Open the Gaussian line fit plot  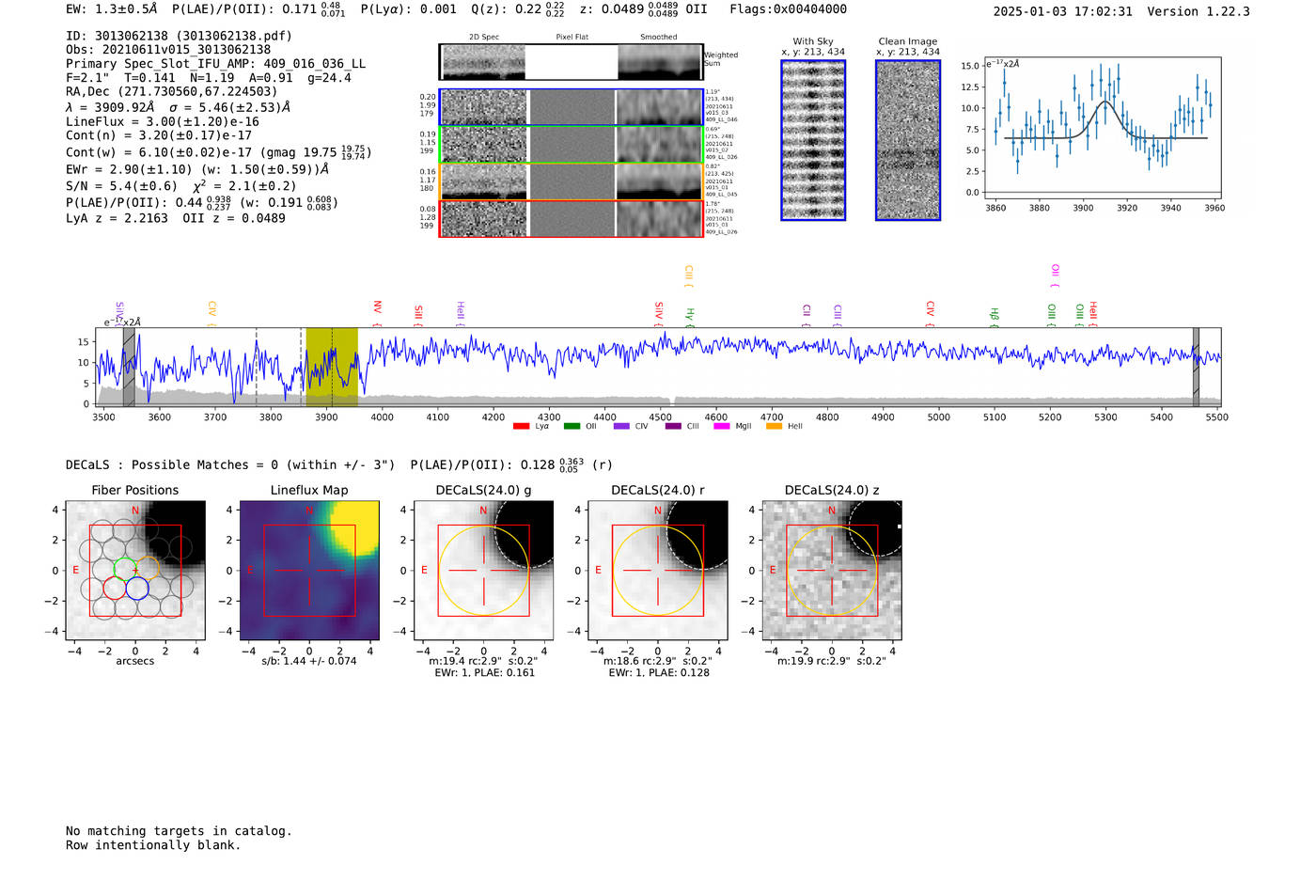click(1102, 128)
